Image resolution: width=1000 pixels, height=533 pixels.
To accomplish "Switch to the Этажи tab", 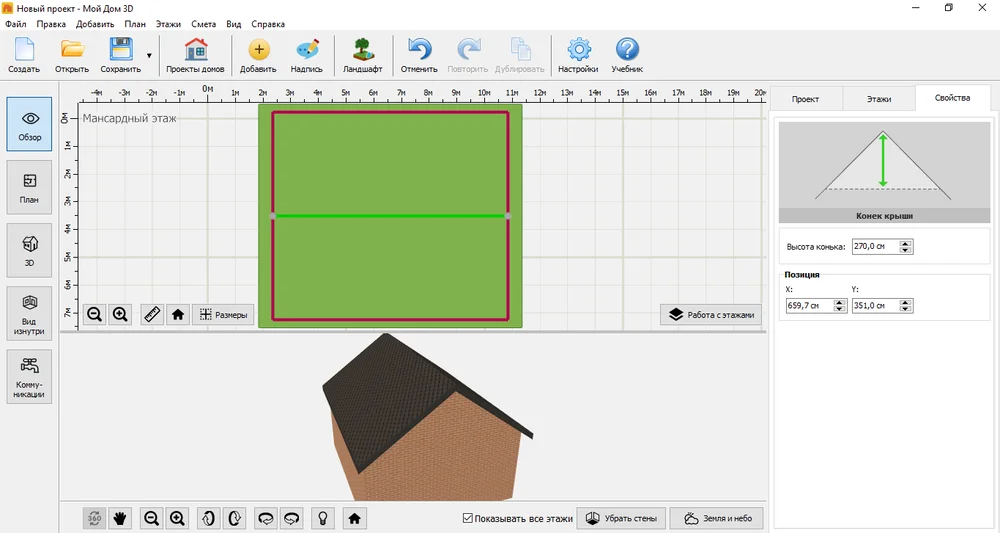I will (879, 99).
